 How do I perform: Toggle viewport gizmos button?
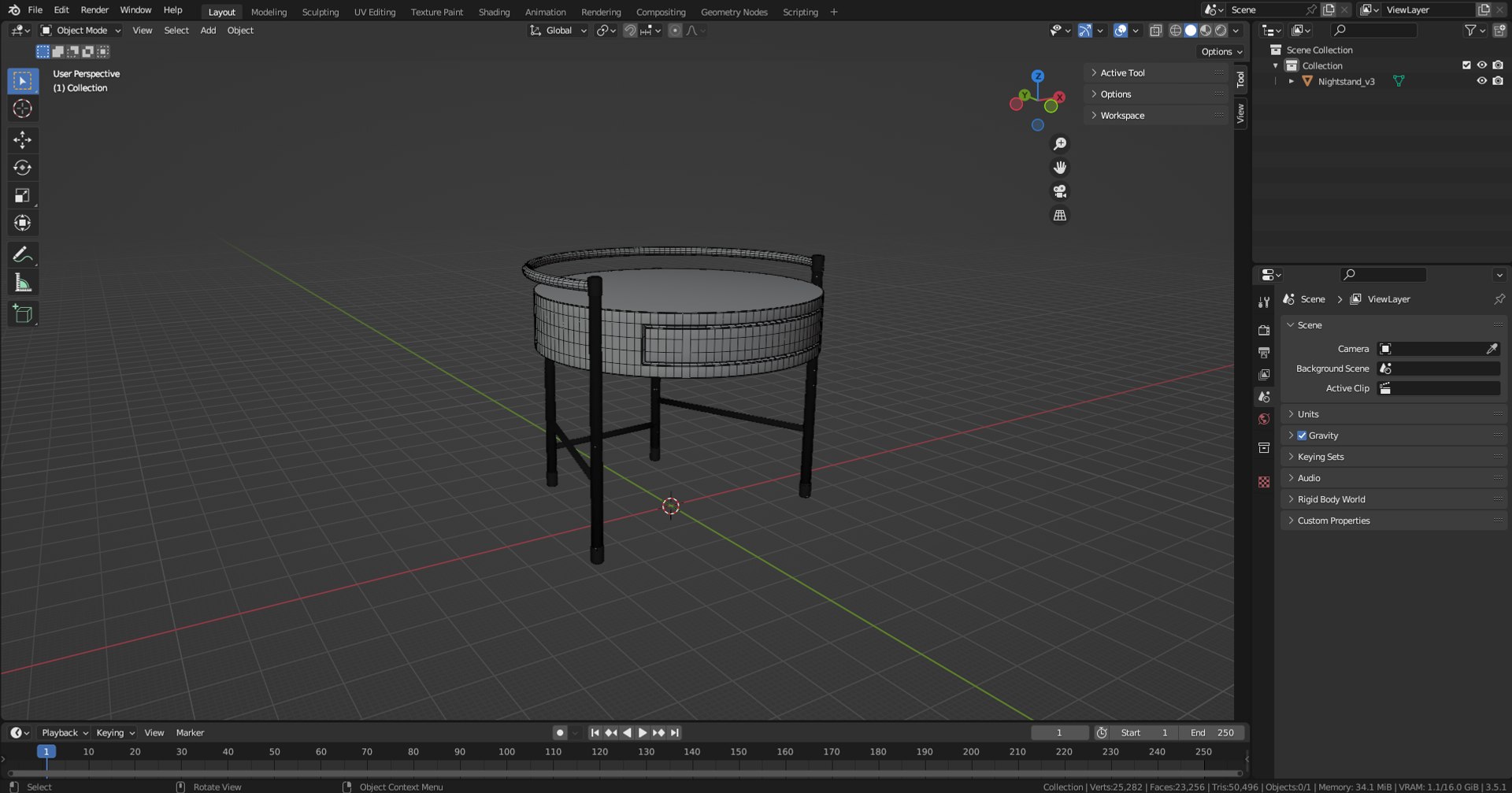tap(1084, 30)
